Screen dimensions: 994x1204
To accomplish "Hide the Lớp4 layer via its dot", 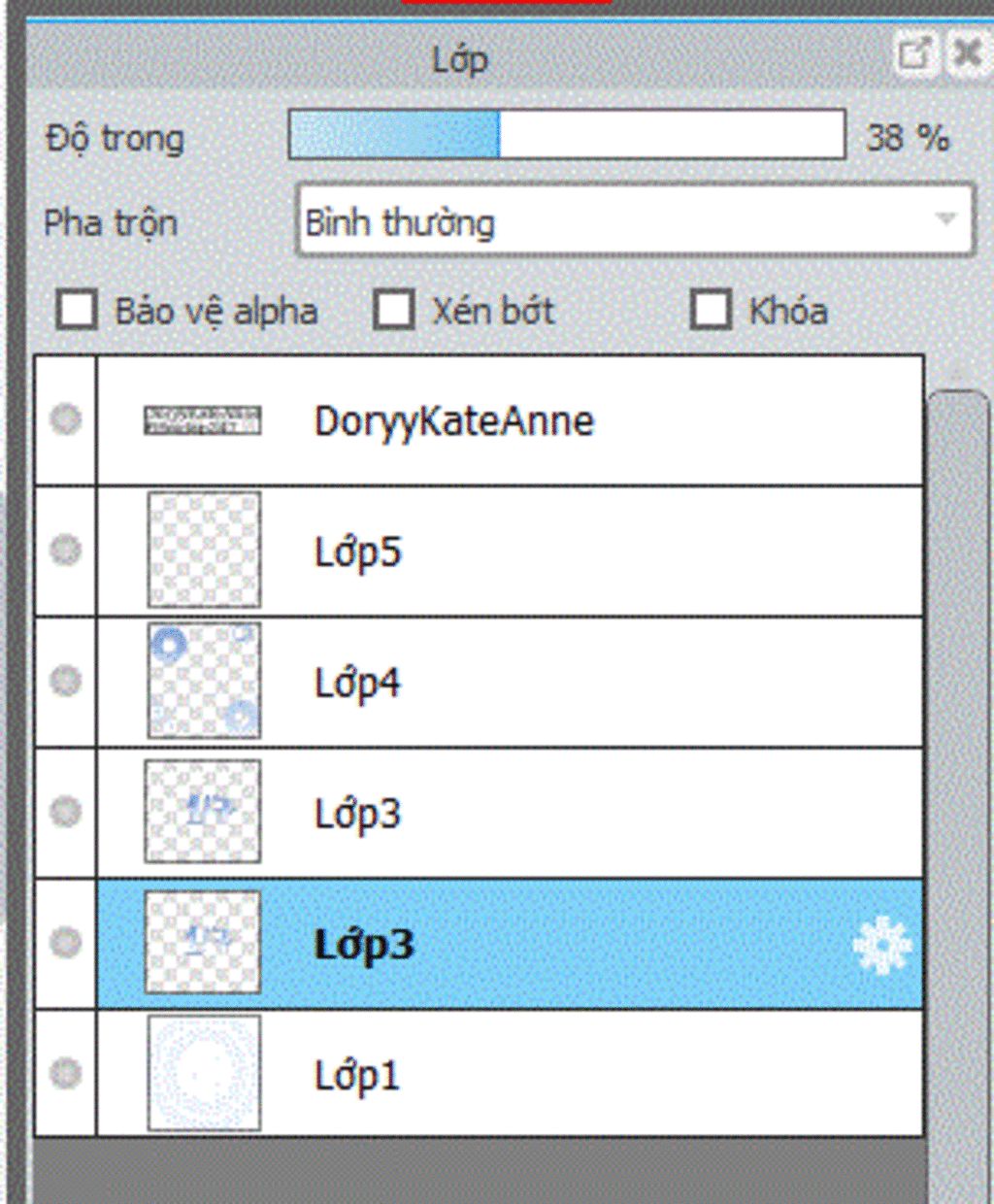I will (x=66, y=681).
